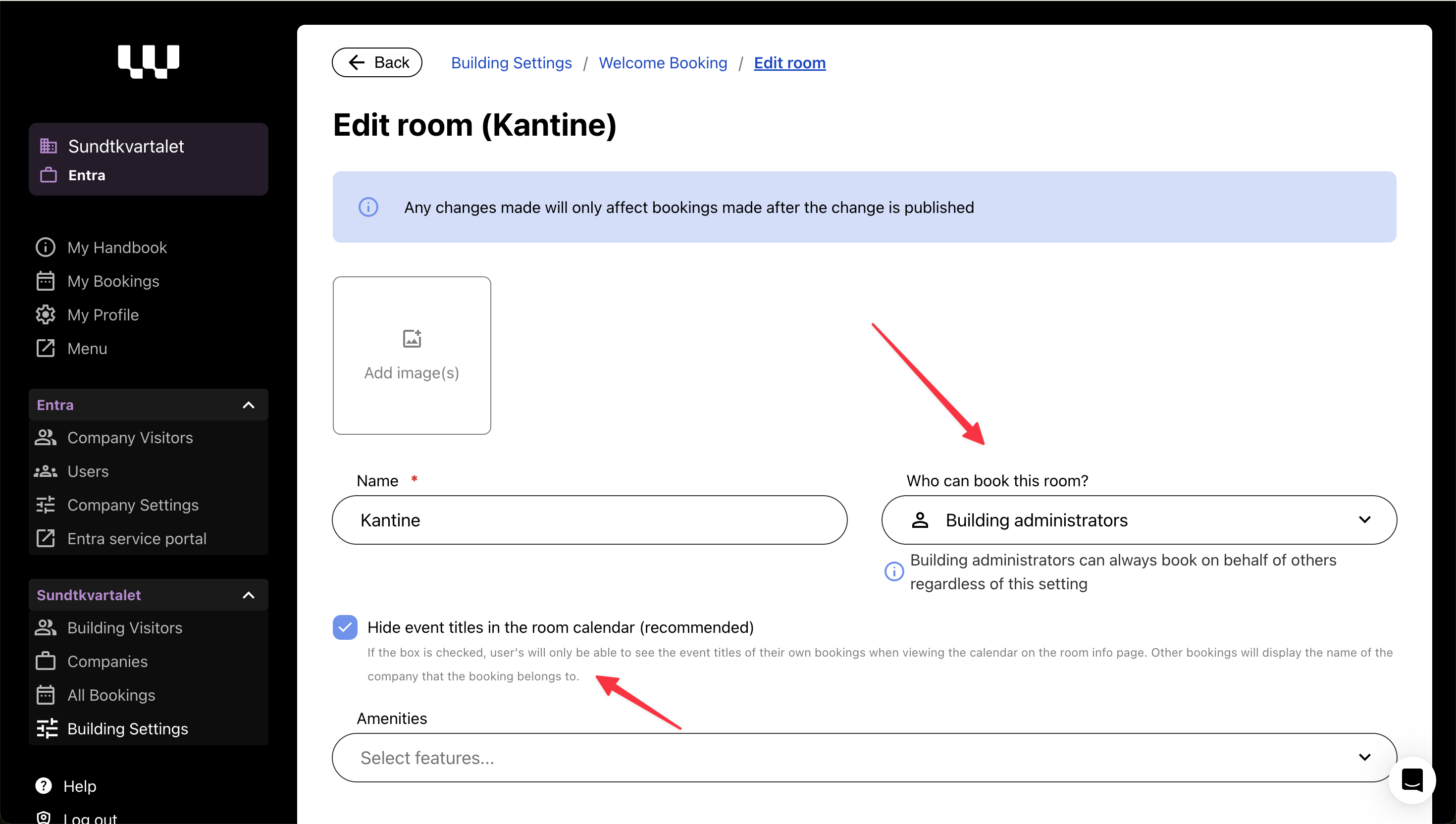Go to All Bookings menu item
Screen dimensions: 1456x824
coord(111,695)
